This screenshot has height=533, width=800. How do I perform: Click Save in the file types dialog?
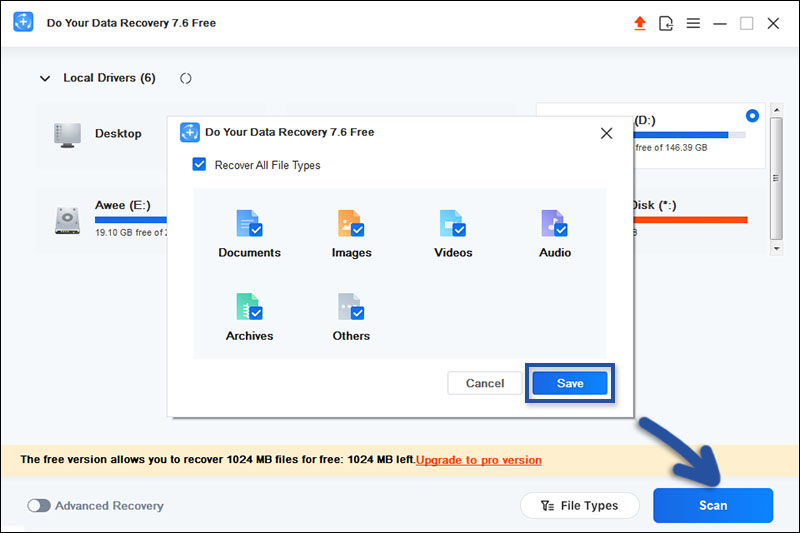570,383
